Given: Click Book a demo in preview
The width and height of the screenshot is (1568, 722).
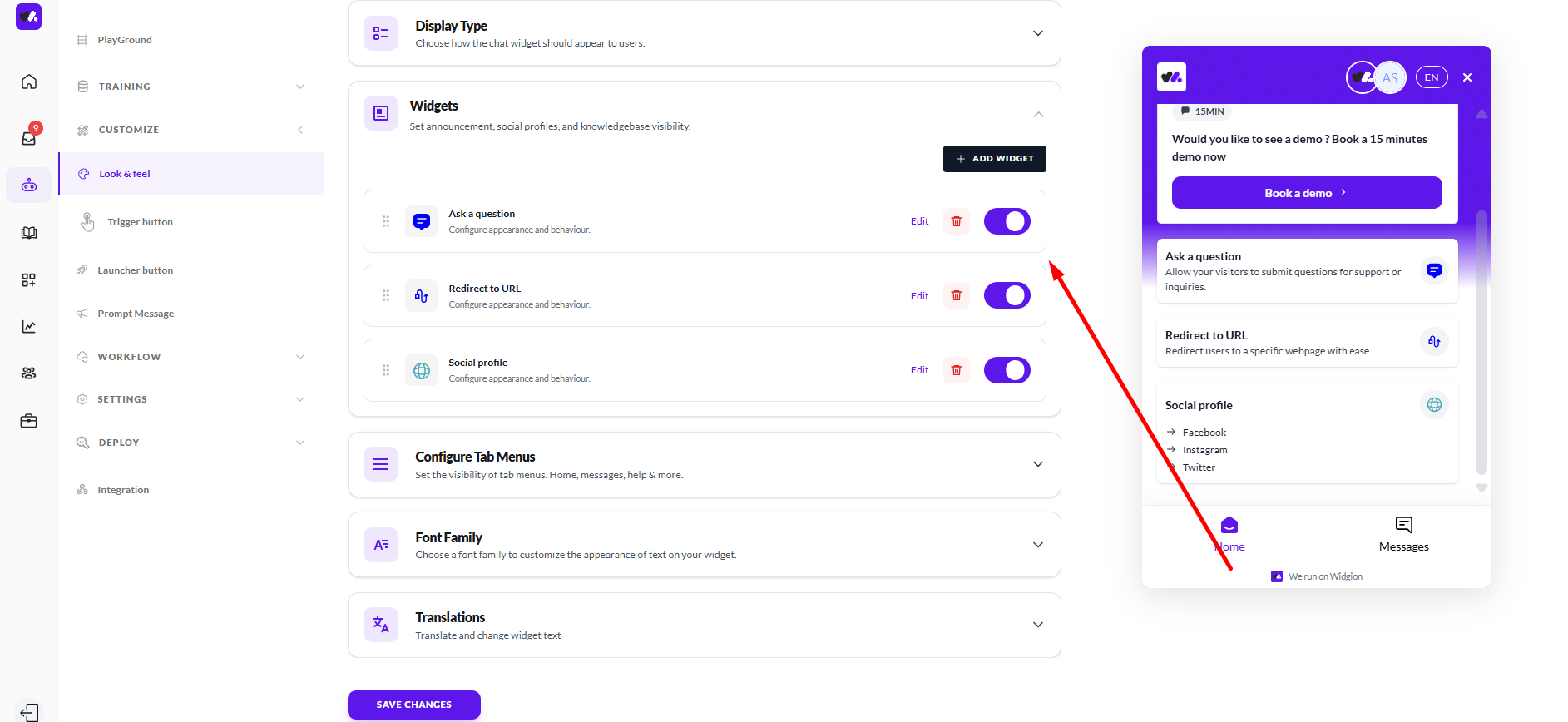Looking at the screenshot, I should [x=1306, y=193].
